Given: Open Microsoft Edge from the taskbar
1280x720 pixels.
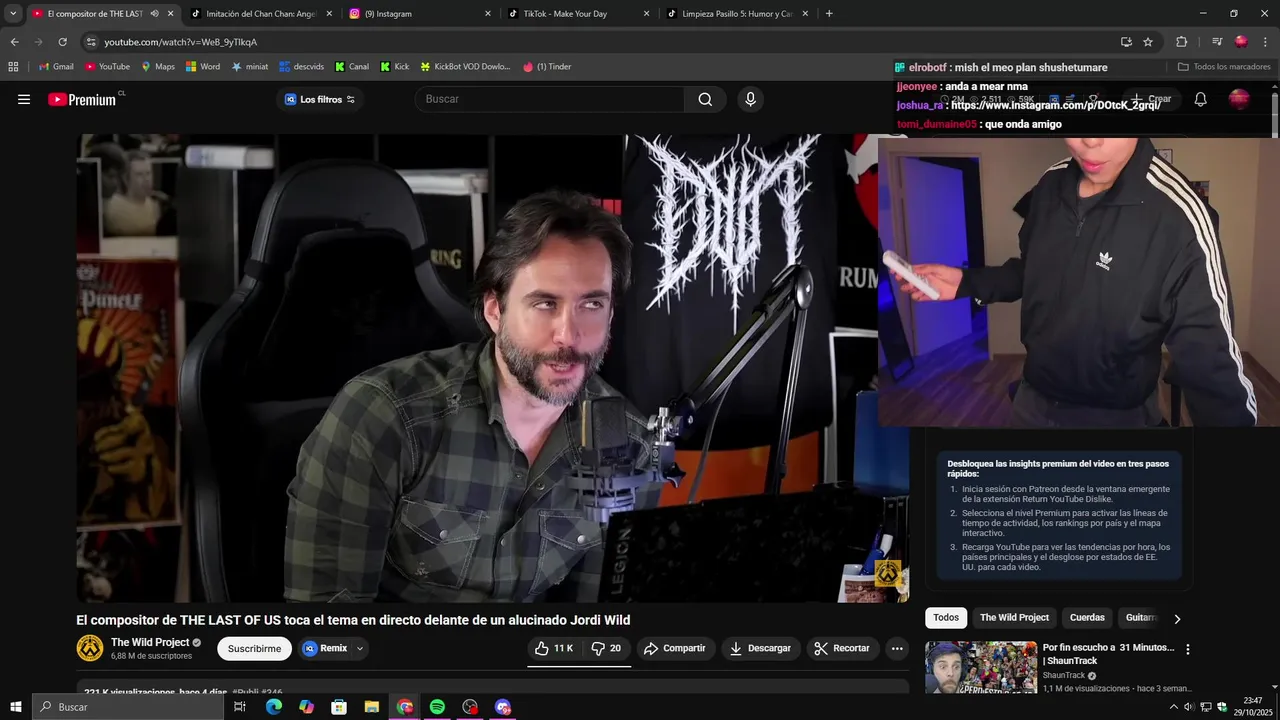Looking at the screenshot, I should 273,707.
